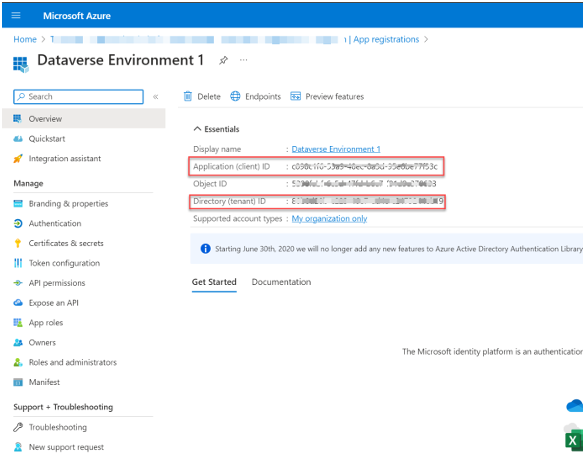
Task: Select the Get Started tab
Action: click(214, 282)
